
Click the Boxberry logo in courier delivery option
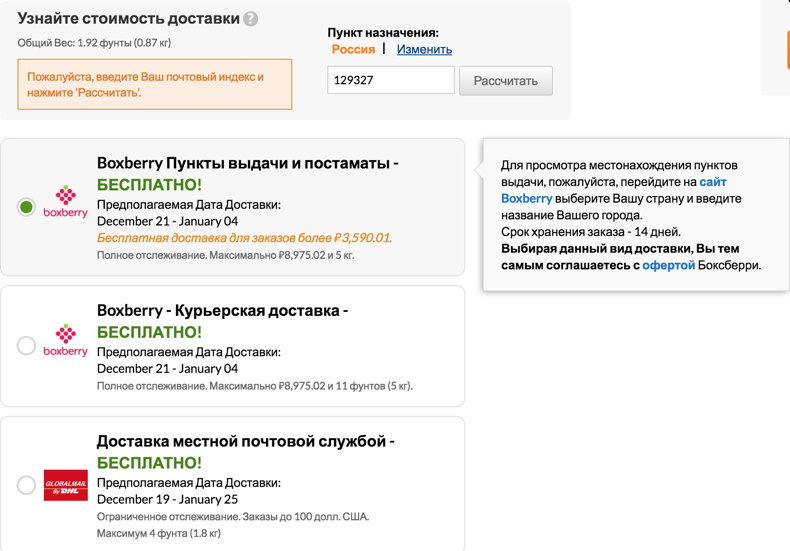pos(65,340)
